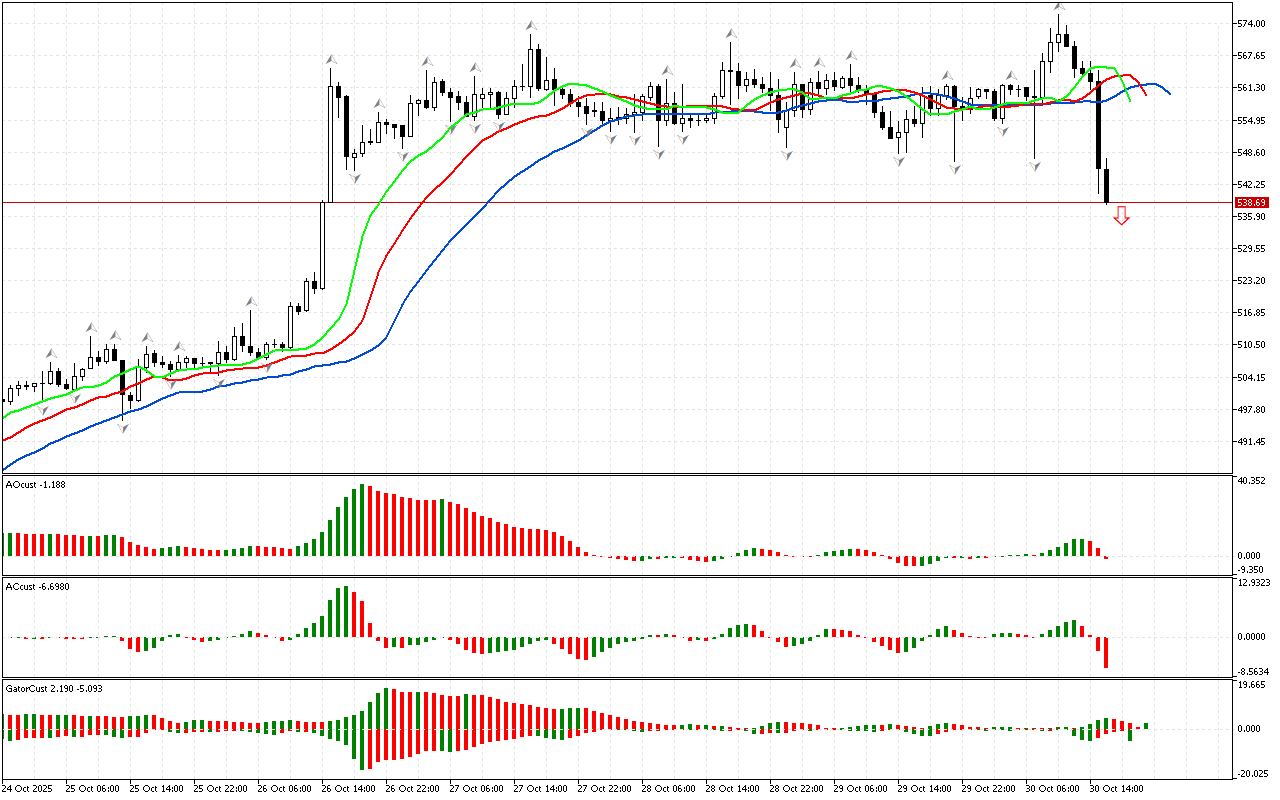Select the down fractal below the 25 Oct low
Viewport: 1280px width, 800px height.
[x=123, y=428]
